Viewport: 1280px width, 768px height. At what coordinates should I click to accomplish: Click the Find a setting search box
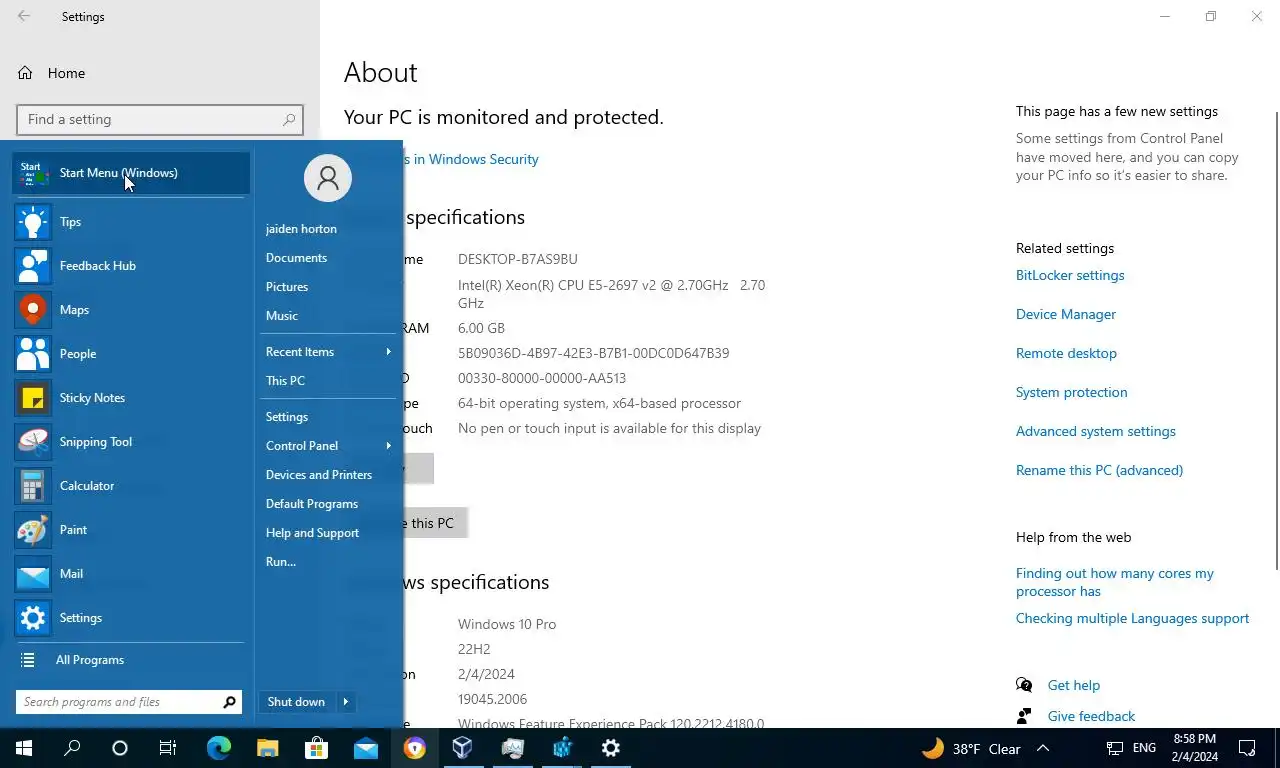160,119
